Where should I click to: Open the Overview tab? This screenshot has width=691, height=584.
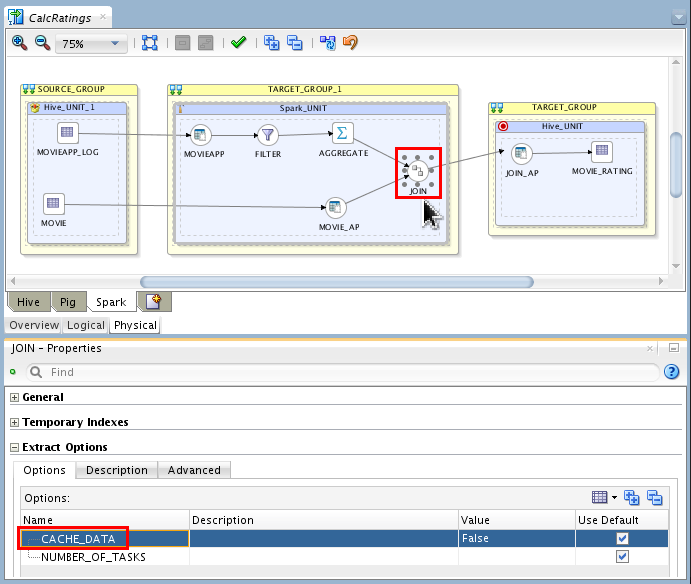coord(34,325)
